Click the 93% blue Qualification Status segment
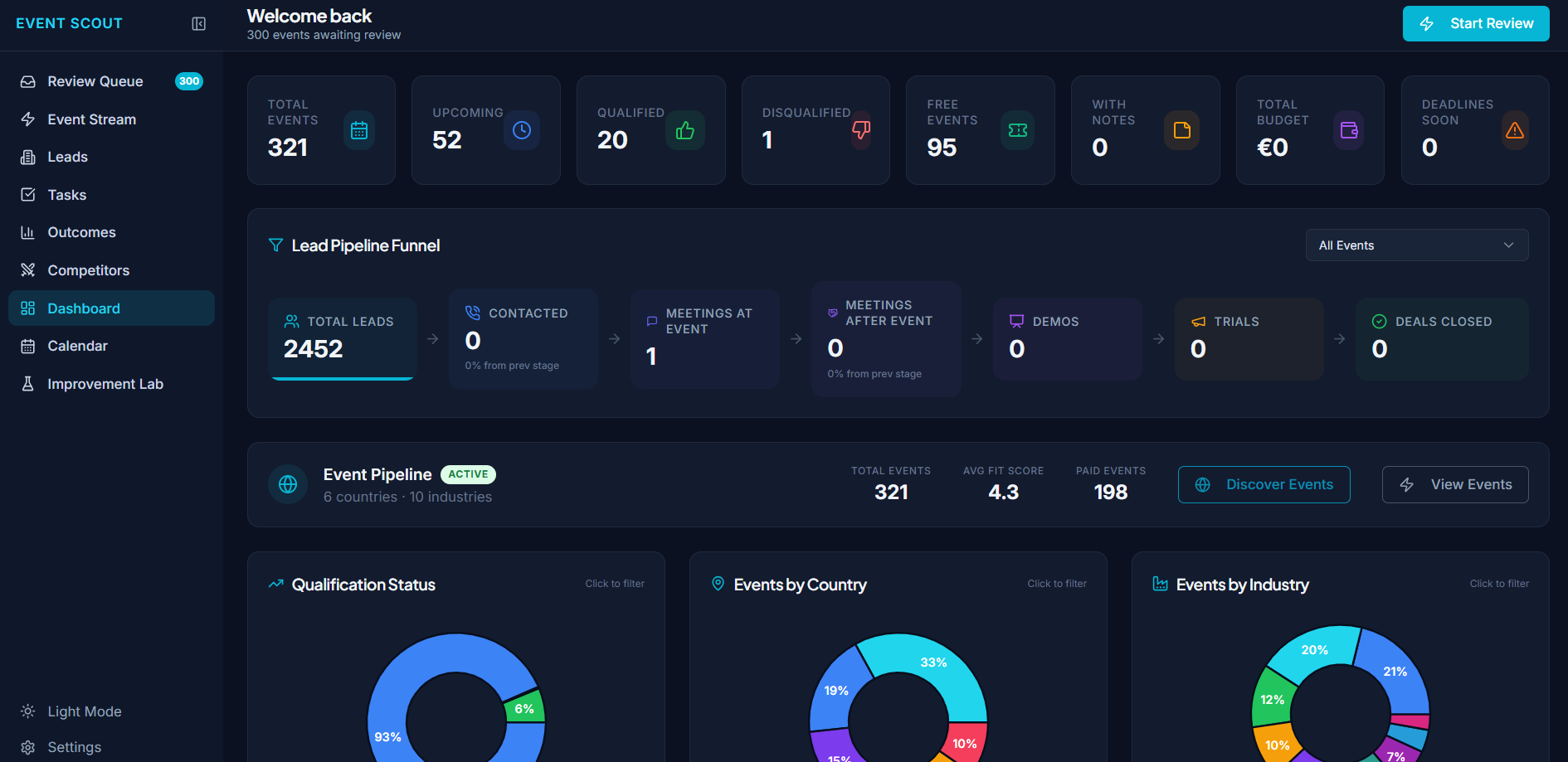This screenshot has height=762, width=1568. [x=387, y=736]
